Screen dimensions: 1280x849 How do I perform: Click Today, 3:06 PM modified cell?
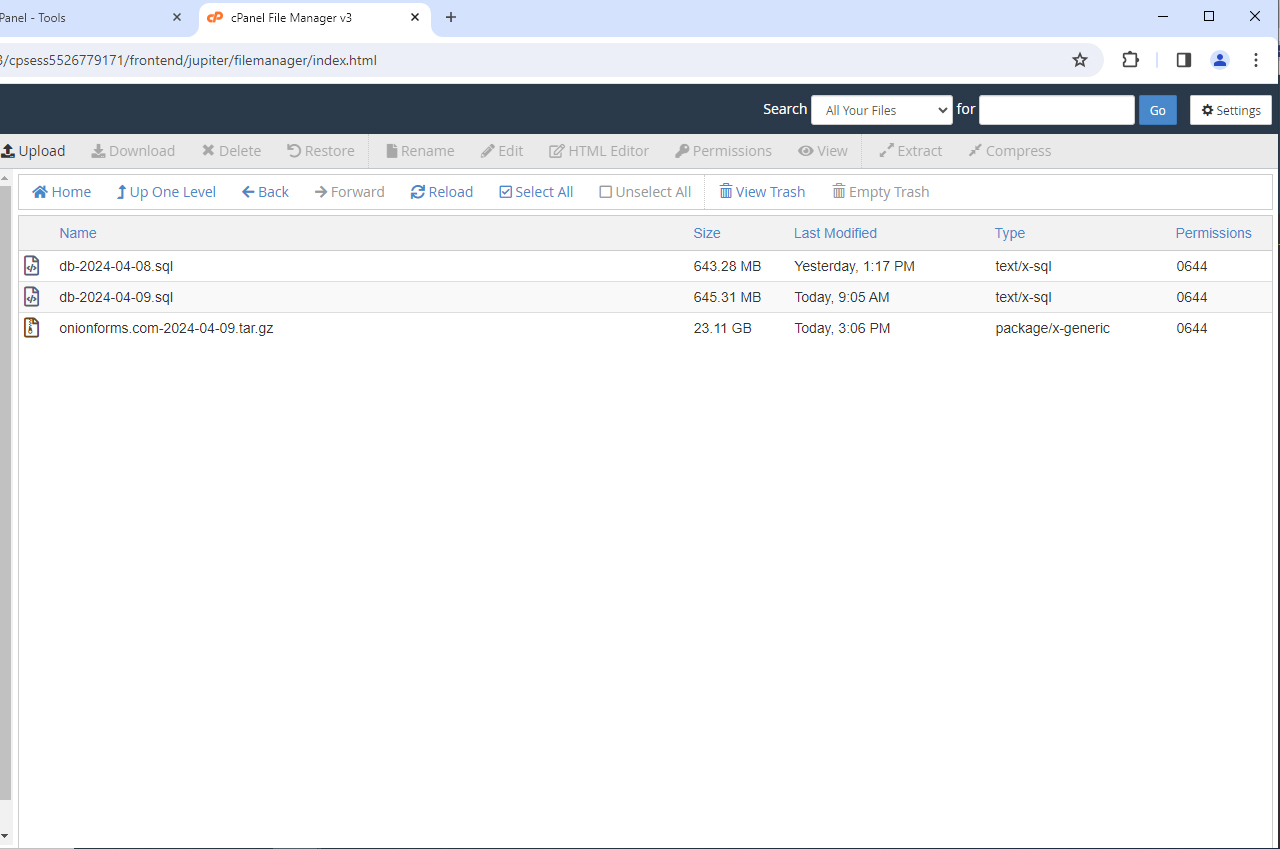coord(841,328)
